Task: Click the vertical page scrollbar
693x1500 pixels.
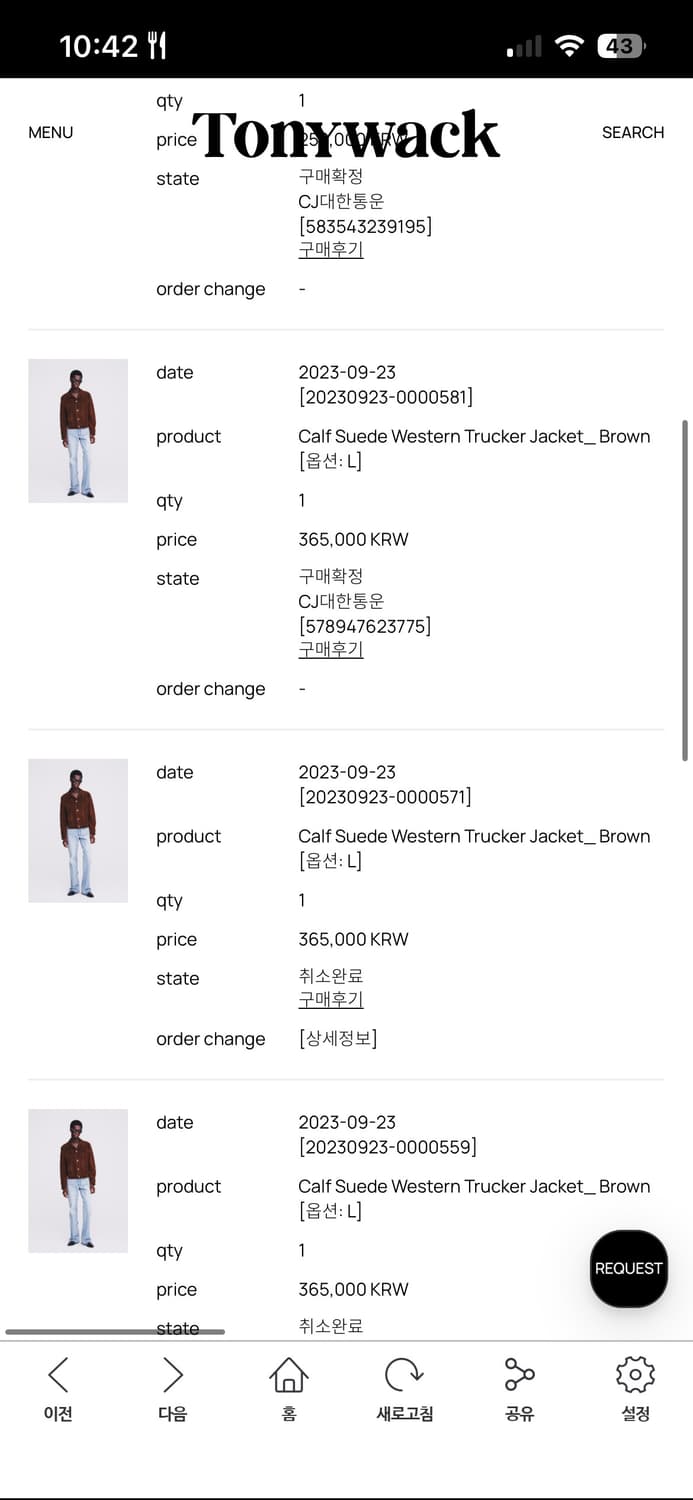Action: (x=685, y=590)
